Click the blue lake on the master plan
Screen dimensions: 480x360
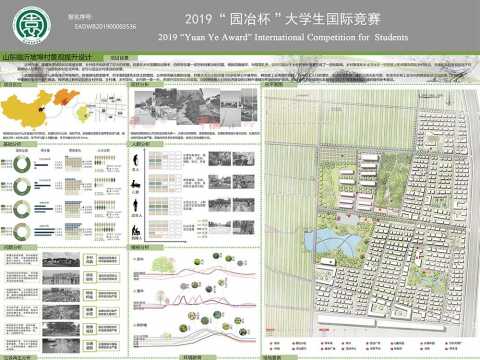[x=332, y=242]
